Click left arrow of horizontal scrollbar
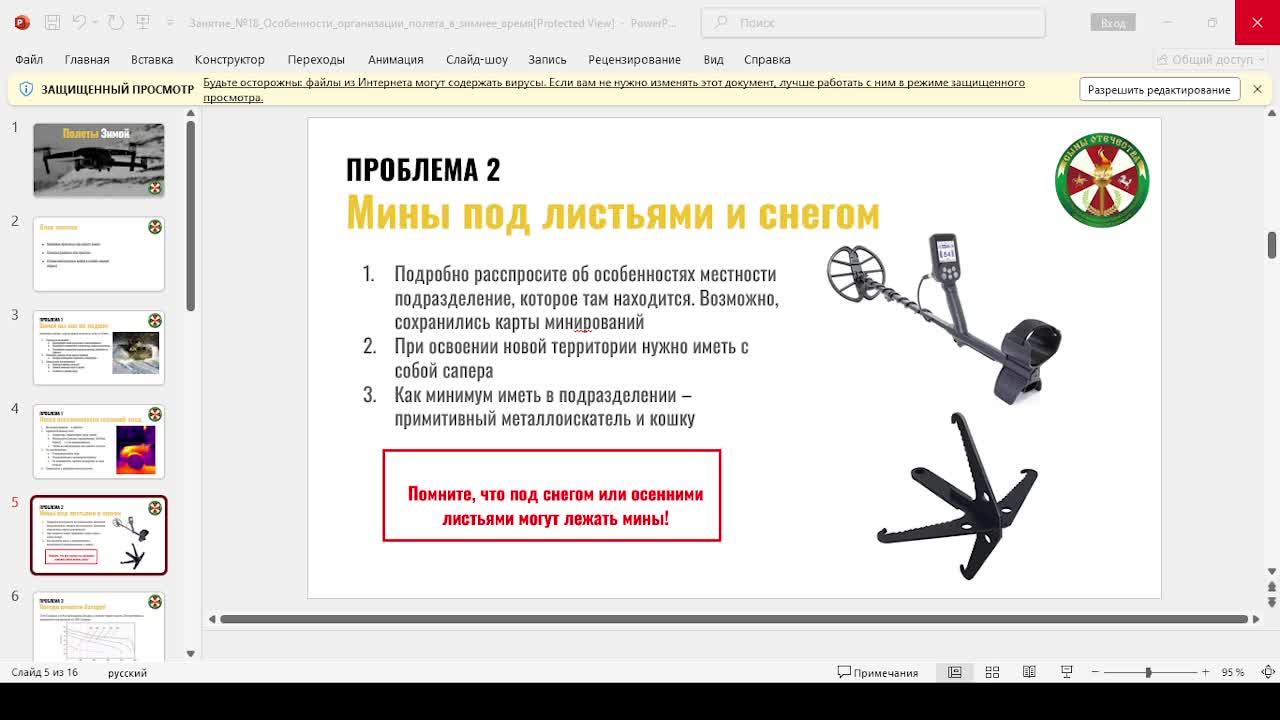The width and height of the screenshot is (1280, 720). click(x=212, y=619)
